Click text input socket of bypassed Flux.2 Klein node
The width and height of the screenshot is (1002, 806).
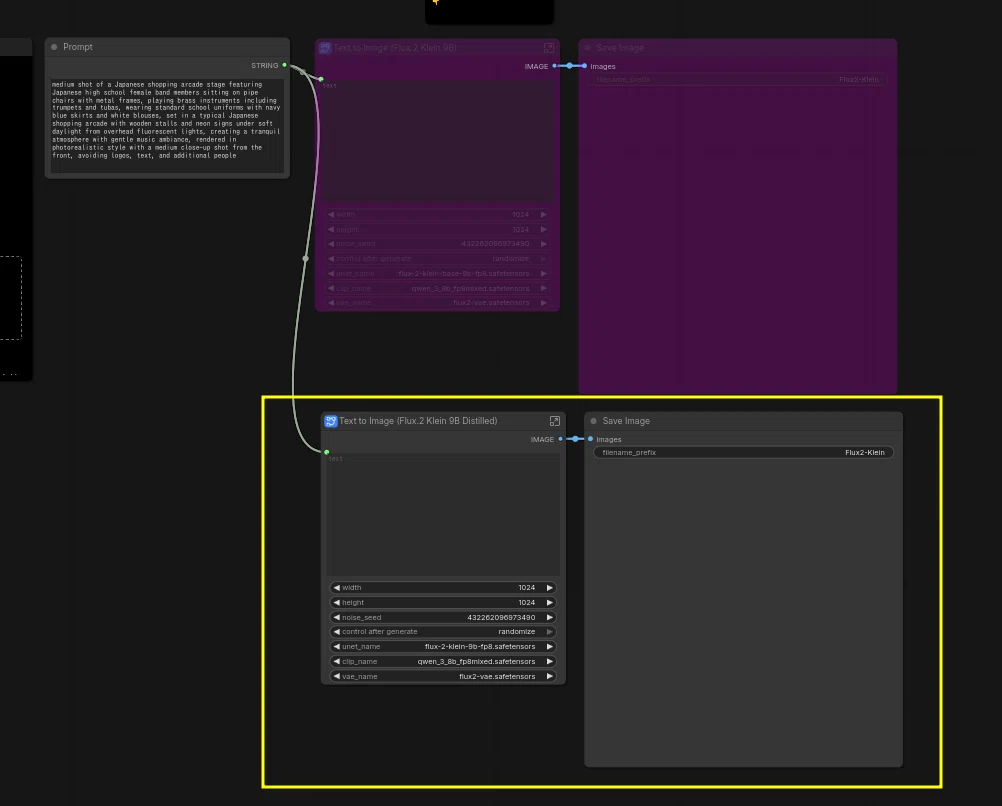click(321, 79)
